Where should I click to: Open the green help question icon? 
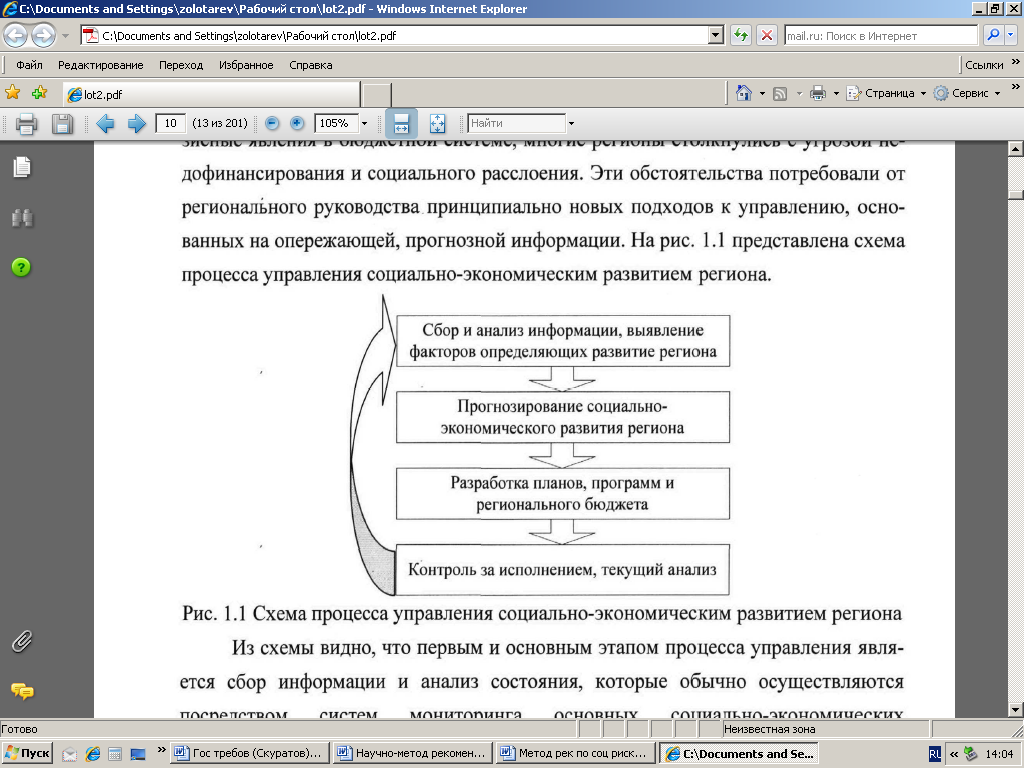[x=21, y=267]
